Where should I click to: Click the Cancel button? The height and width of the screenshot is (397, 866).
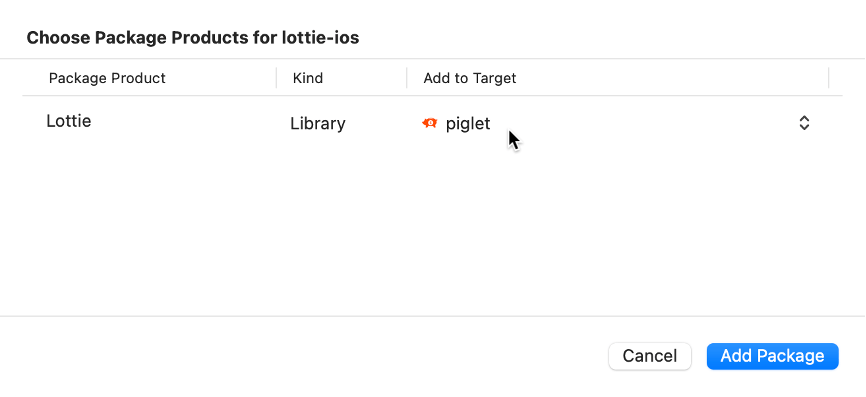click(650, 356)
